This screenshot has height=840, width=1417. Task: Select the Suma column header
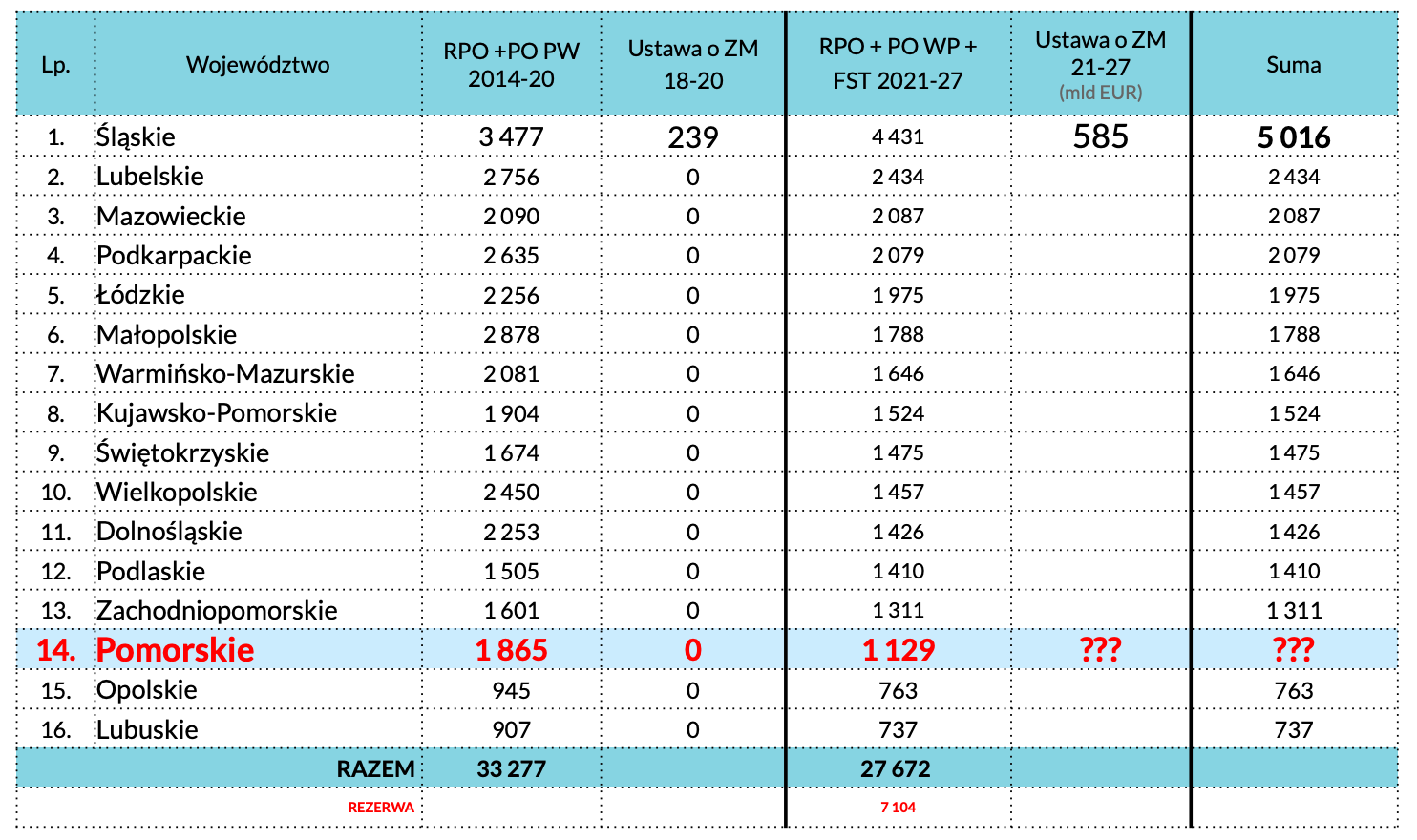coord(1294,65)
